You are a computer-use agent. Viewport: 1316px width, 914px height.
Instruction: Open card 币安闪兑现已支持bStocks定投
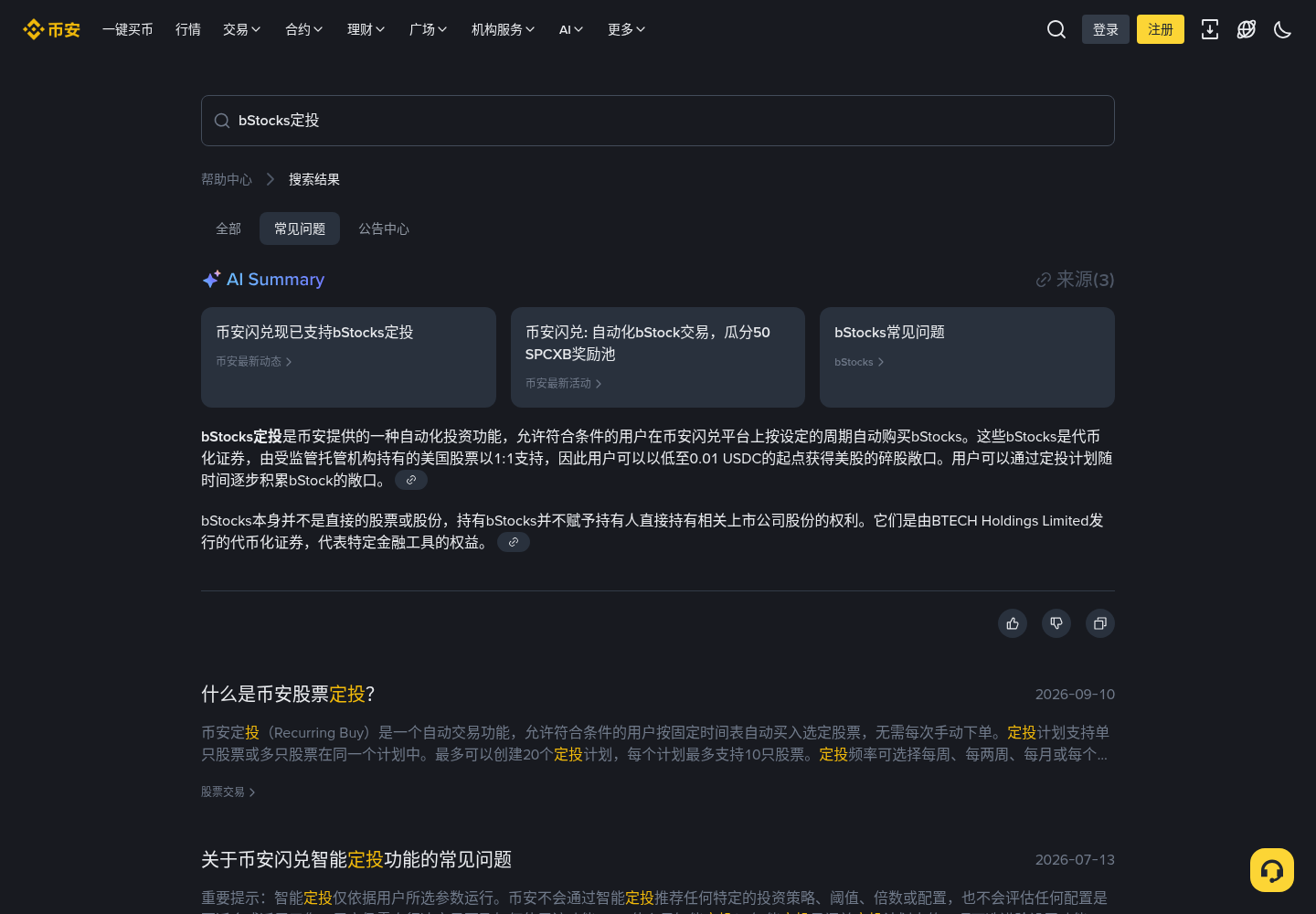(x=348, y=357)
